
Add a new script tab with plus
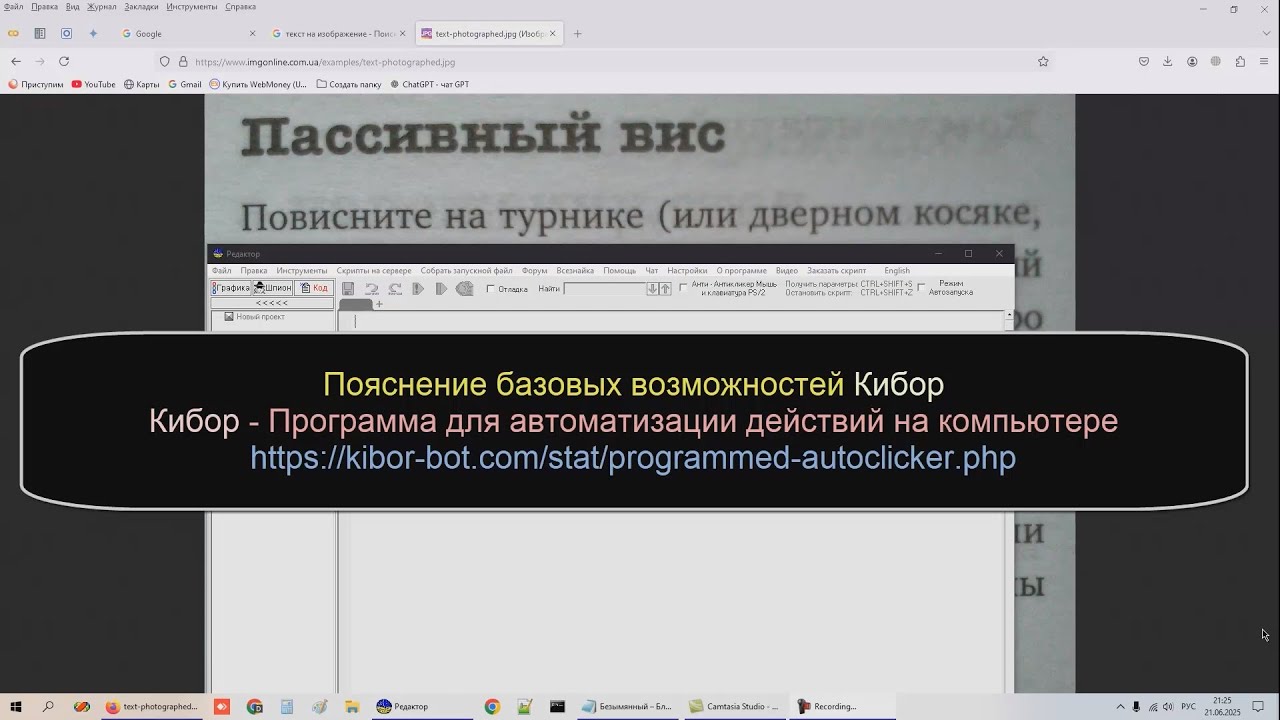click(379, 303)
